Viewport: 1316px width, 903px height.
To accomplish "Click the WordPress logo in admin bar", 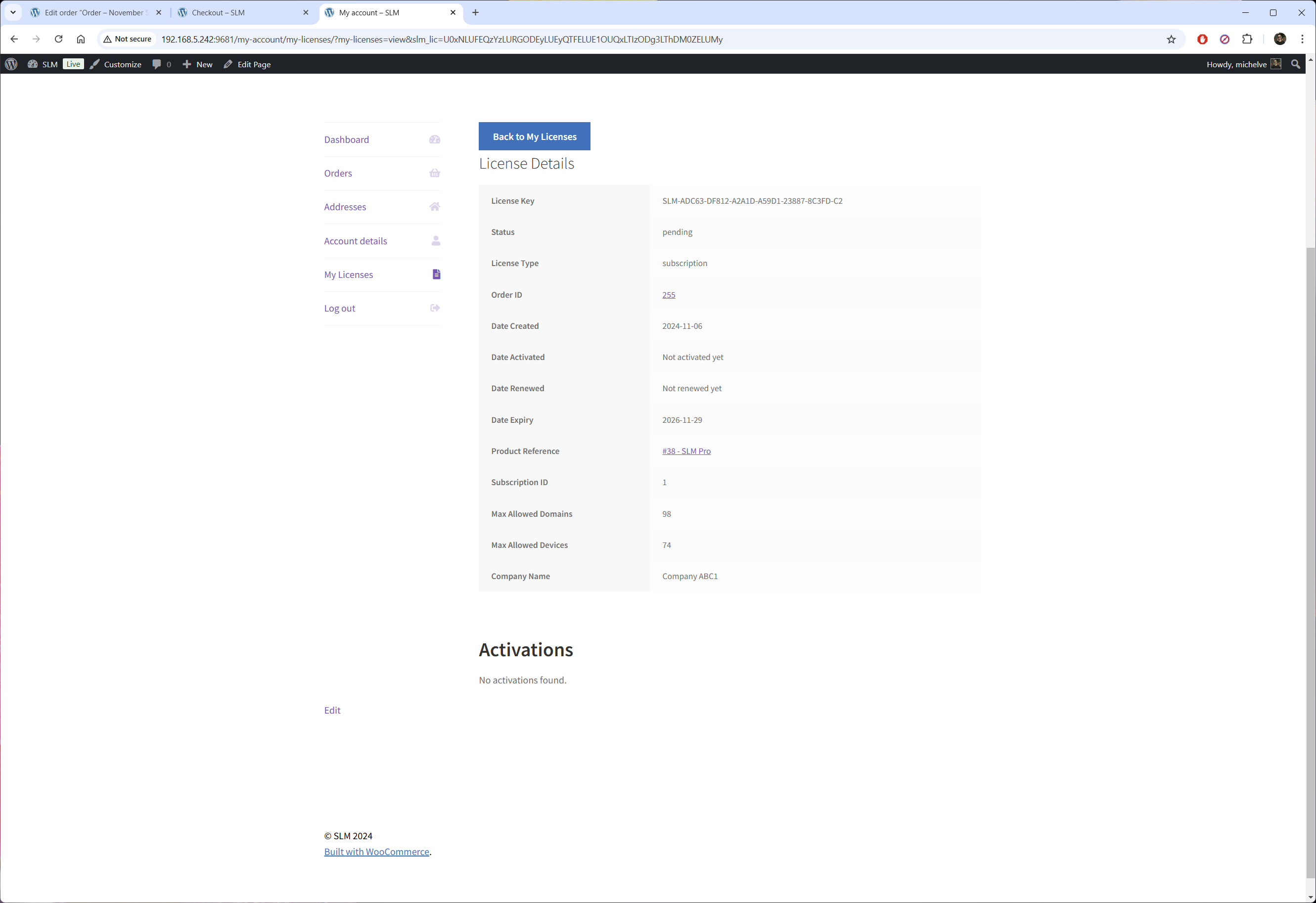I will pos(11,64).
